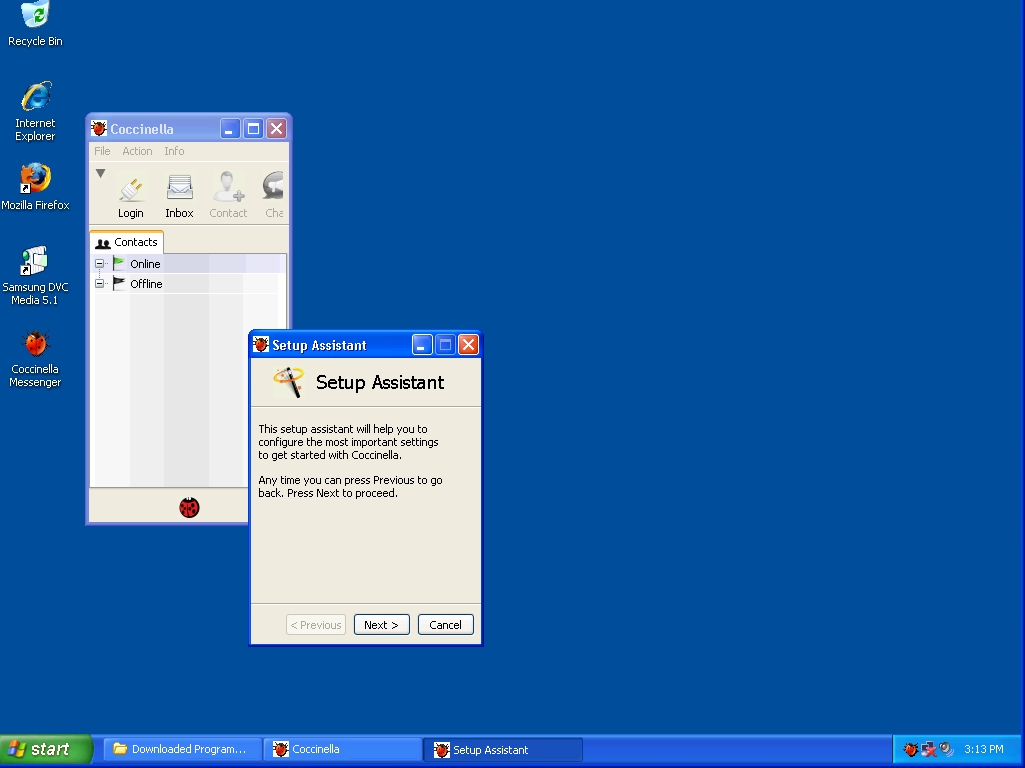Minimize the Coccinella main window
This screenshot has height=768, width=1025.
click(x=229, y=129)
